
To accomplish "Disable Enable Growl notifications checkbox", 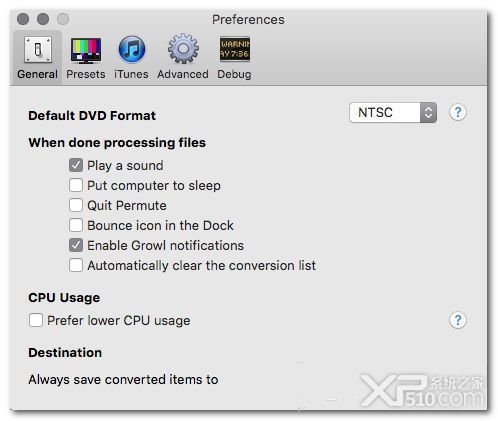I will pyautogui.click(x=76, y=245).
